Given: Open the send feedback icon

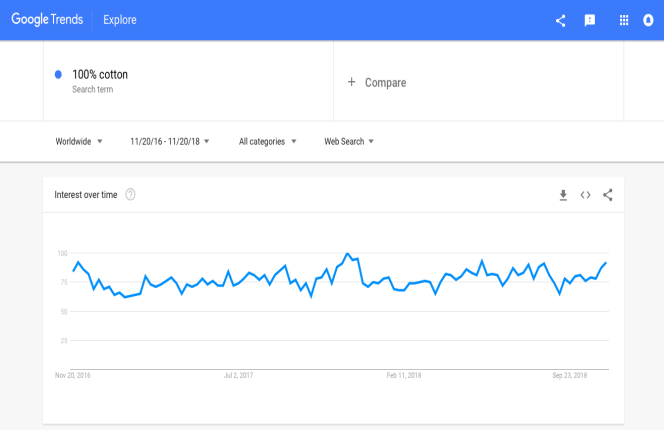Looking at the screenshot, I should [590, 20].
